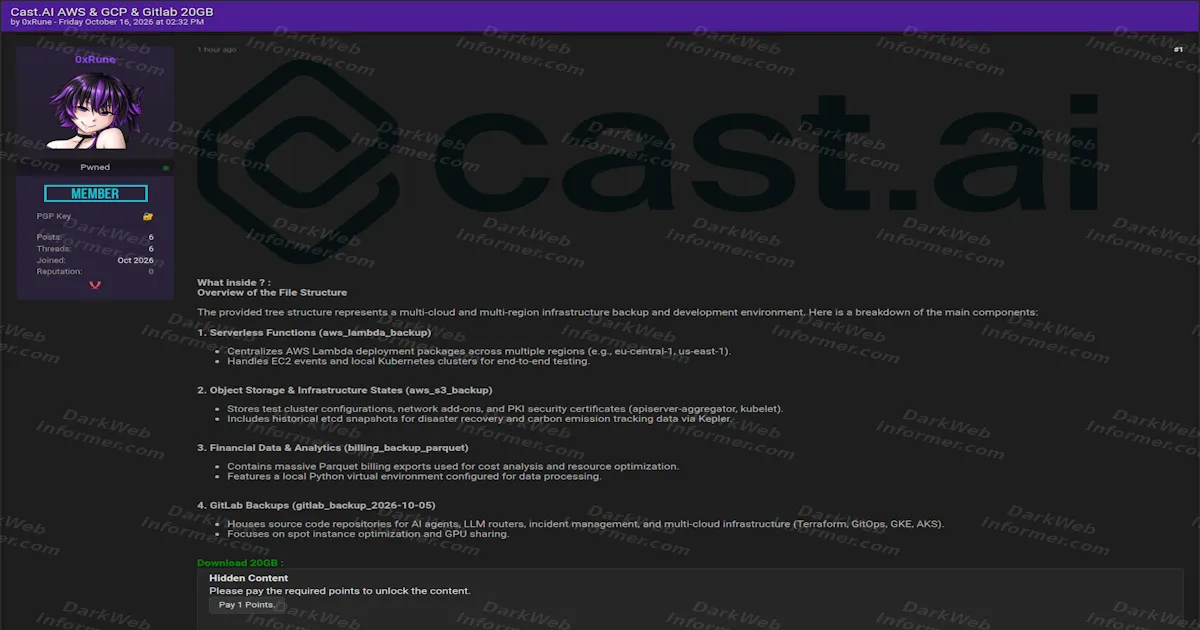The width and height of the screenshot is (1200, 630).
Task: Click the green online status dot
Action: (166, 168)
